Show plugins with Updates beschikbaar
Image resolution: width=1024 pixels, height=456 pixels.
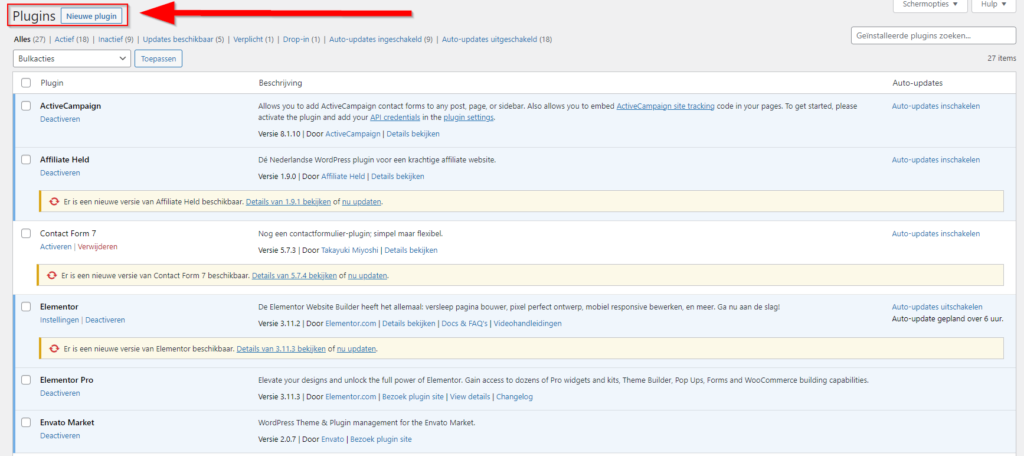(183, 40)
